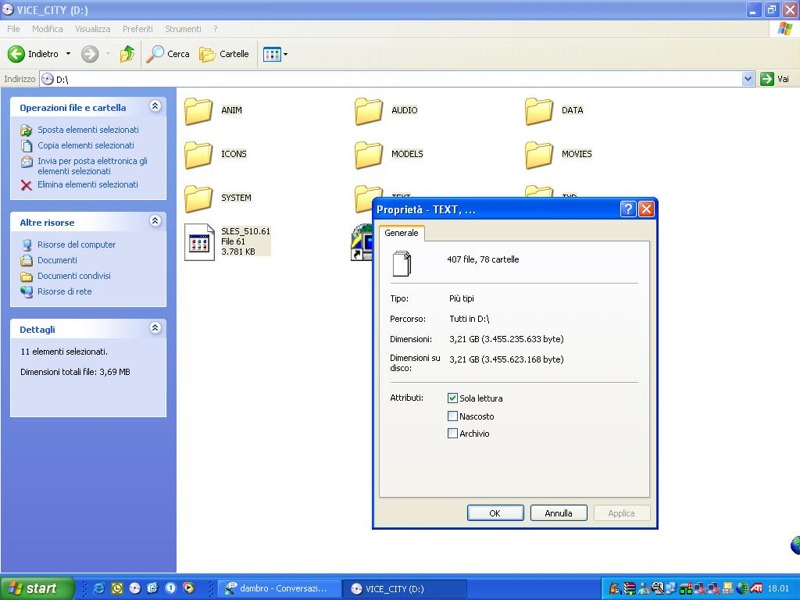Open the Strumenti menu
The height and width of the screenshot is (600, 800).
coord(183,29)
